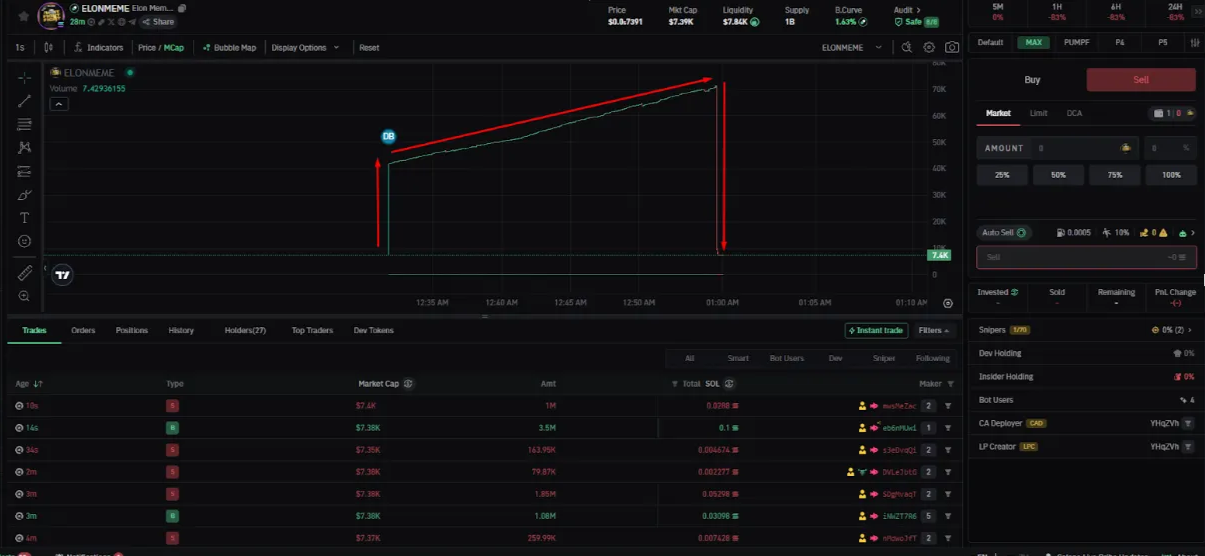
Task: Expand the Display Options dropdown
Action: point(305,47)
